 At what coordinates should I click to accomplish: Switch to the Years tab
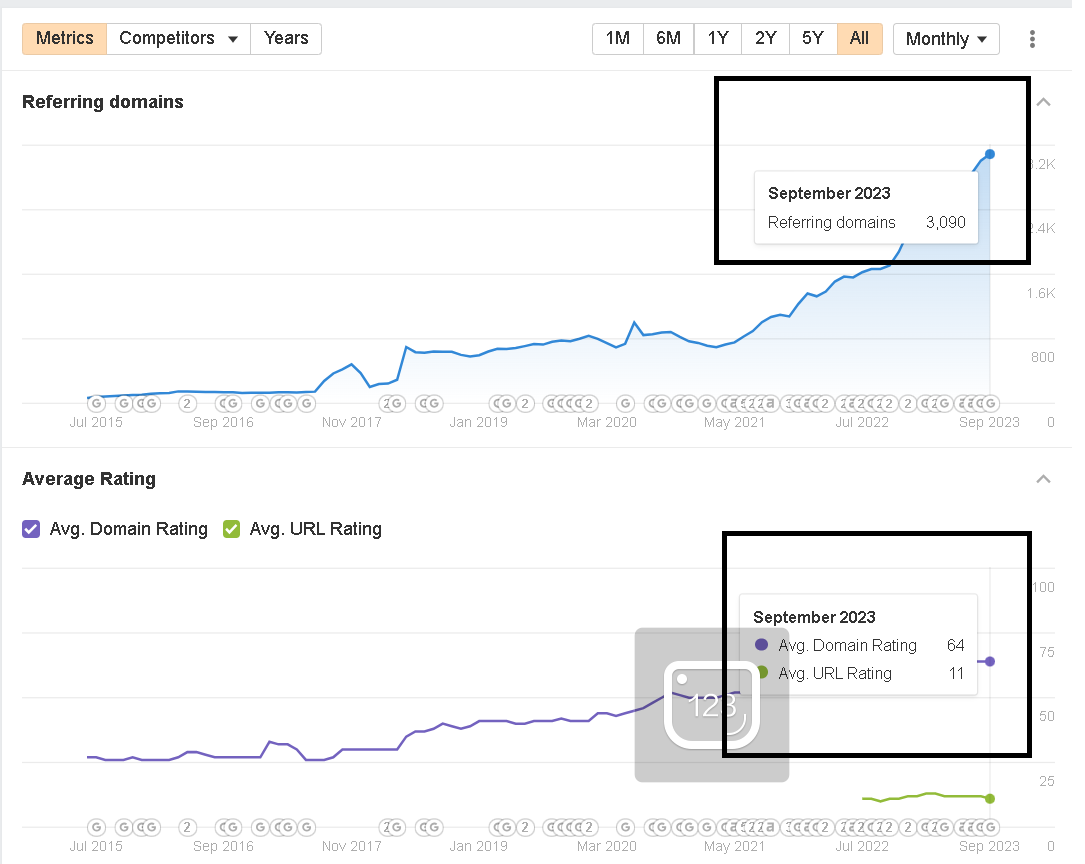[286, 38]
